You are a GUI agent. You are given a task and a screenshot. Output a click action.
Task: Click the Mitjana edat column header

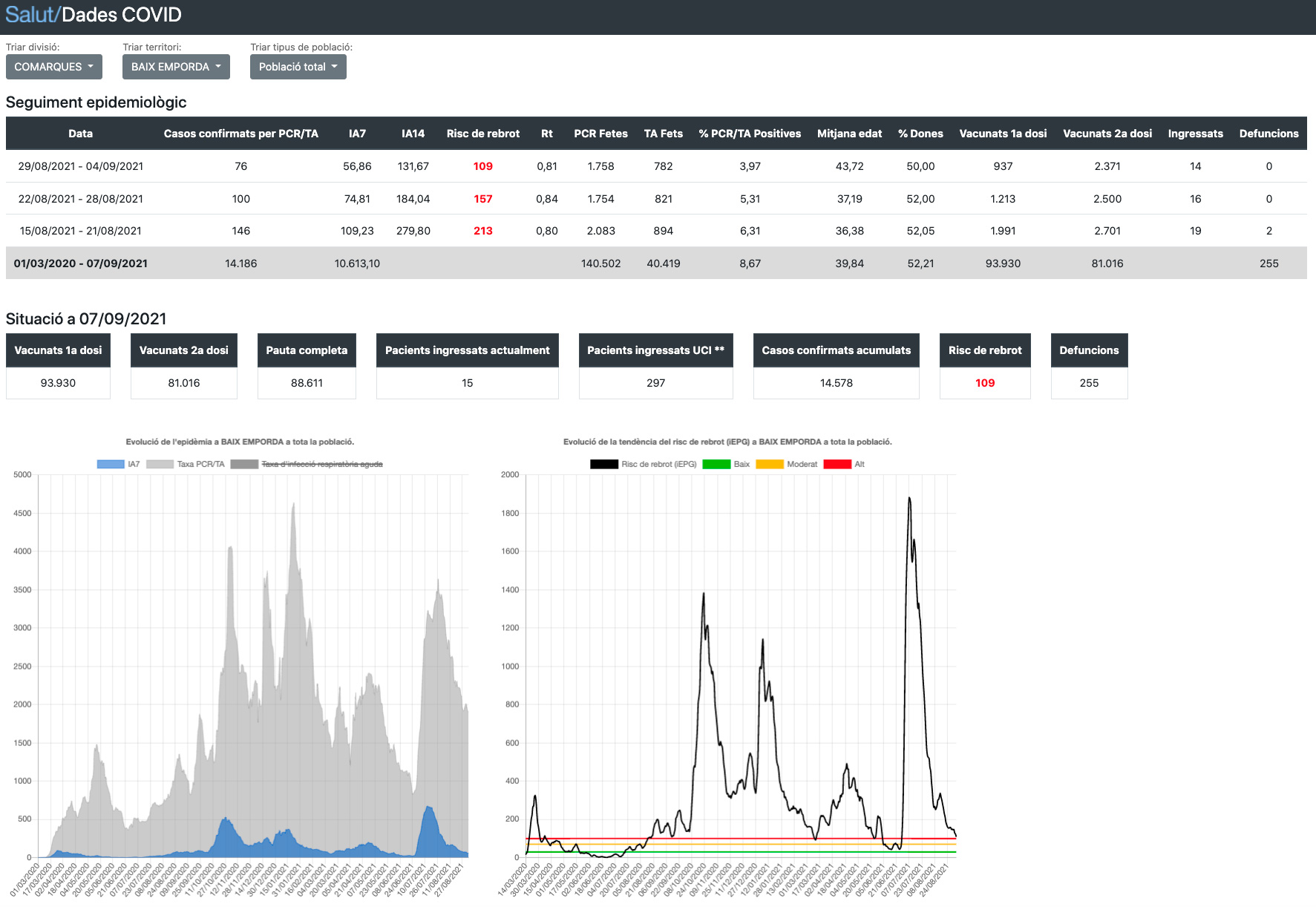click(850, 134)
